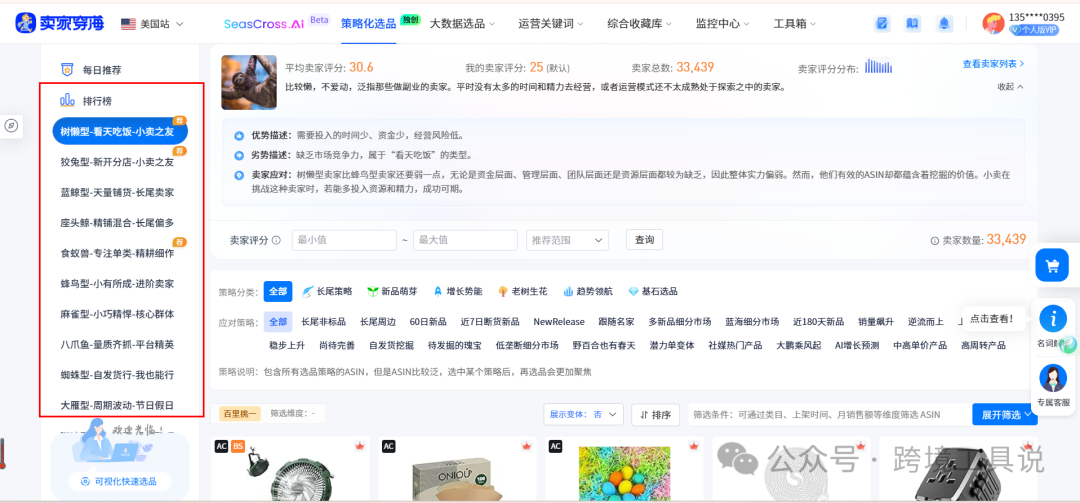Expand the 综合收藏库 menu
Image resolution: width=1080 pixels, height=503 pixels.
[x=640, y=23]
